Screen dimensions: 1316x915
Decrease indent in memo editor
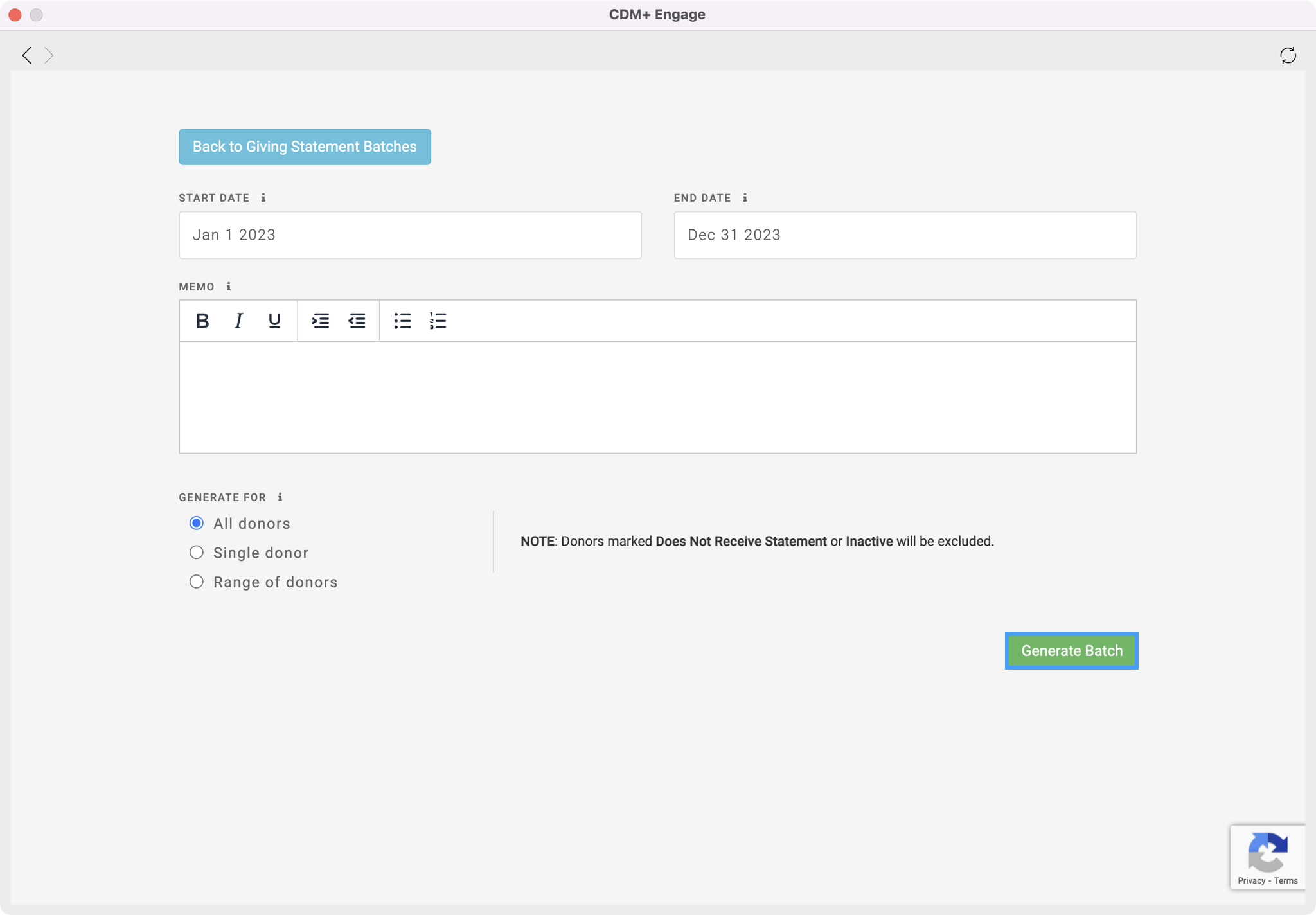(357, 321)
